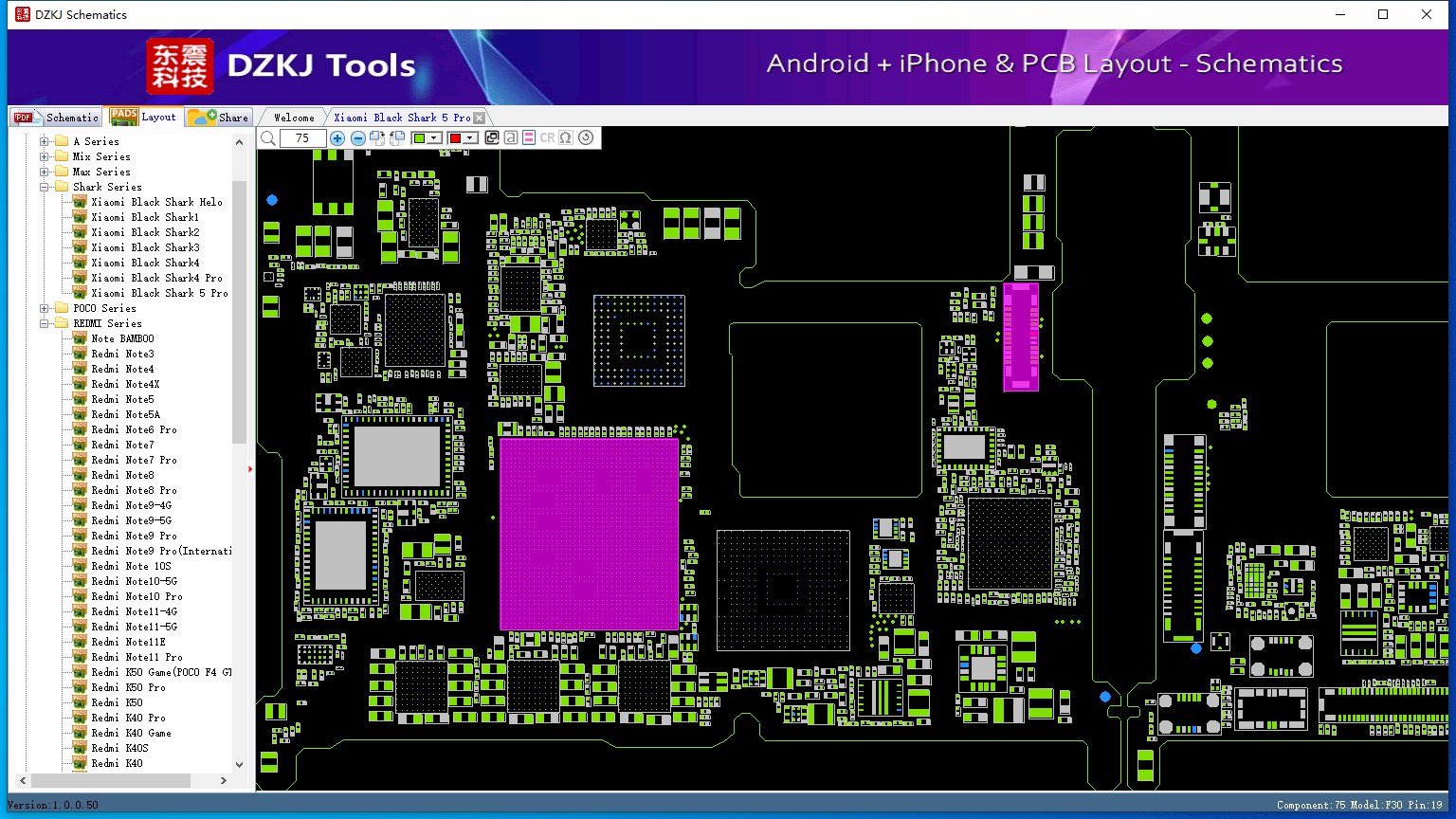Open the Redmi Note 10S layout
1456x819 pixels.
tap(131, 566)
